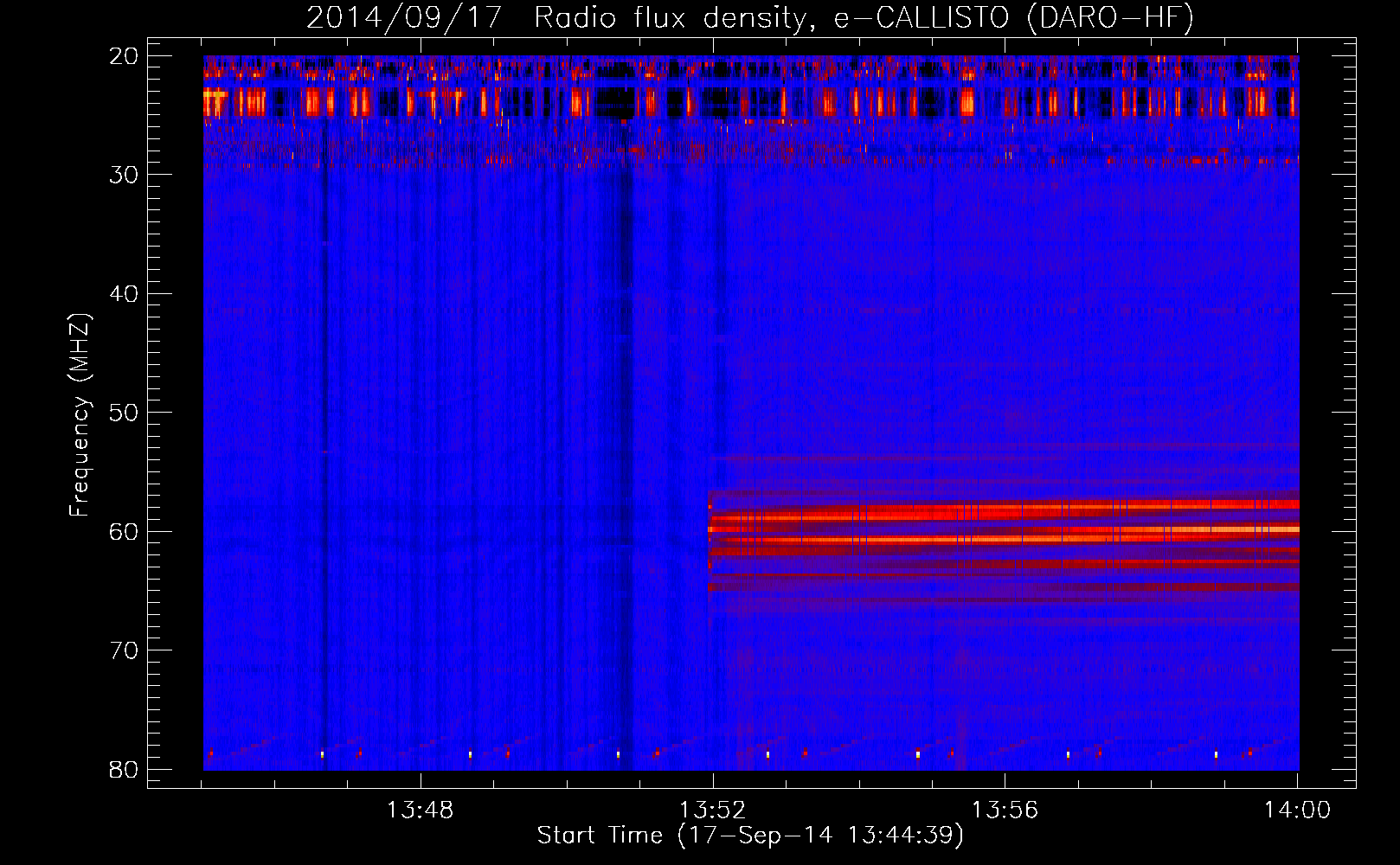Click the '50' frequency tick label
Viewport: 1400px width, 865px height.
click(x=124, y=413)
